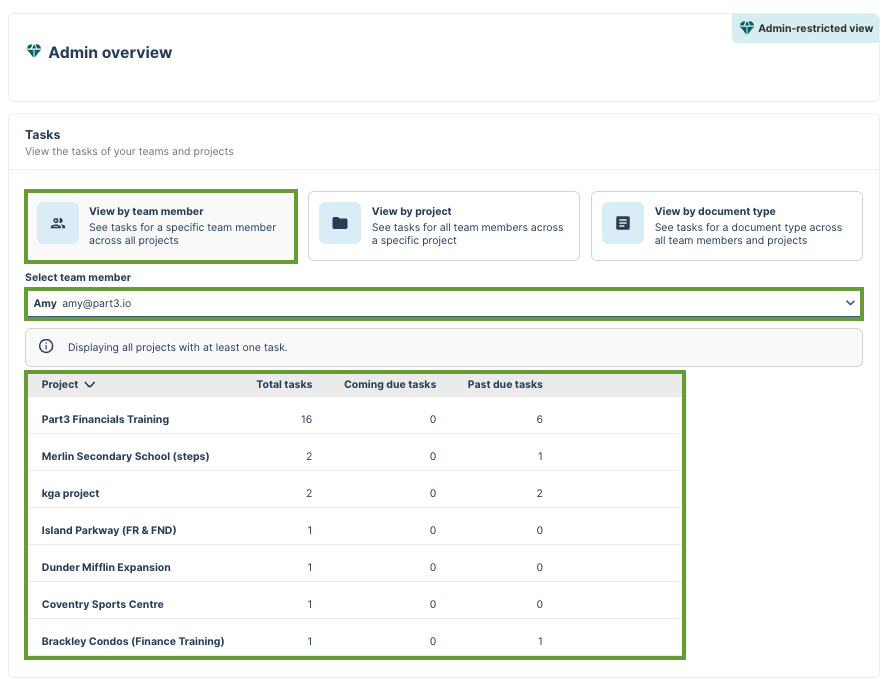Open Coventry Sports Centre project
The image size is (894, 694).
355,604
